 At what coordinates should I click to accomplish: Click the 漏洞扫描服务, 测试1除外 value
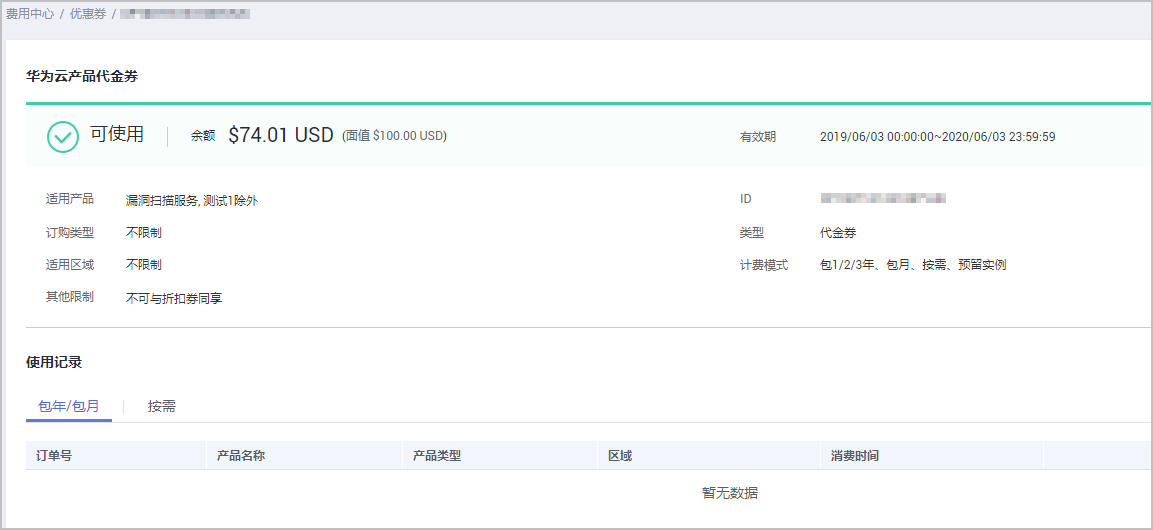pyautogui.click(x=192, y=200)
